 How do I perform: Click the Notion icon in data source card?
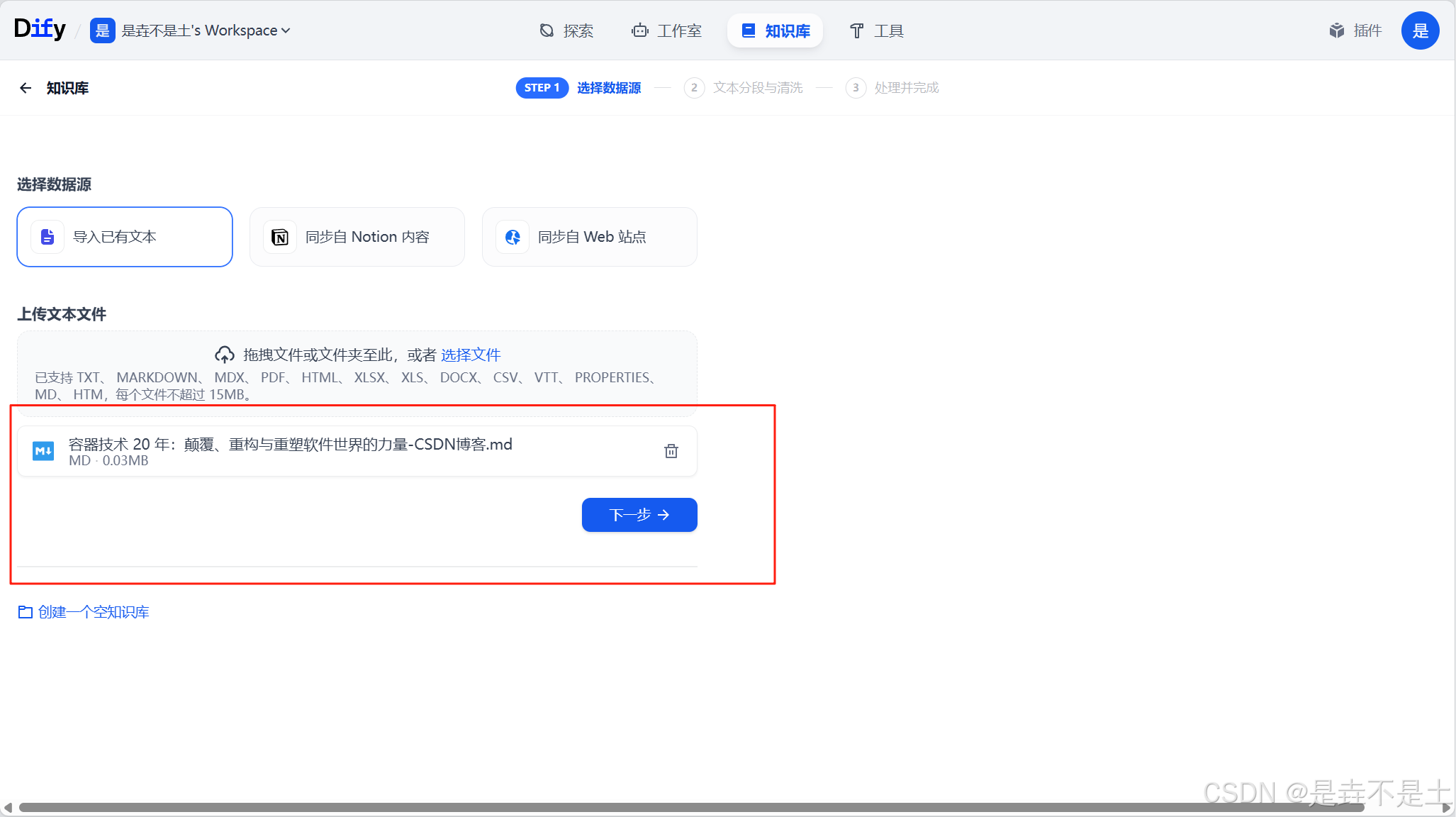pyautogui.click(x=280, y=237)
